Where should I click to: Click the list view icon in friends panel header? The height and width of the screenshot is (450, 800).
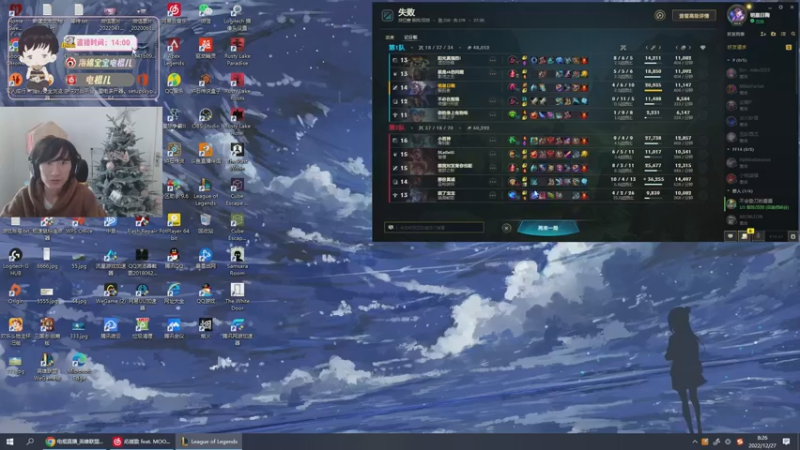pyautogui.click(x=784, y=34)
